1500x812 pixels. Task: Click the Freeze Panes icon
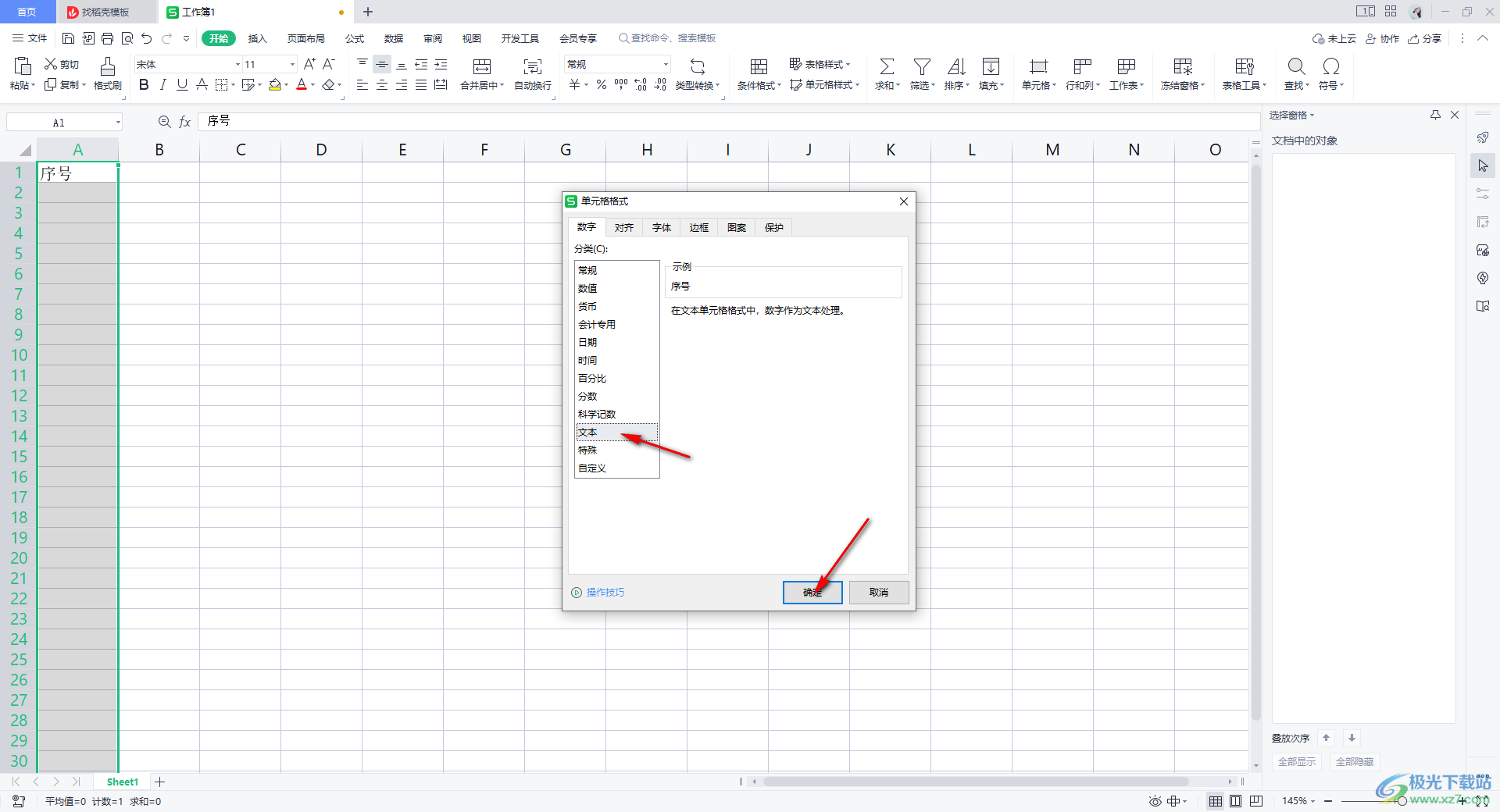(1183, 66)
